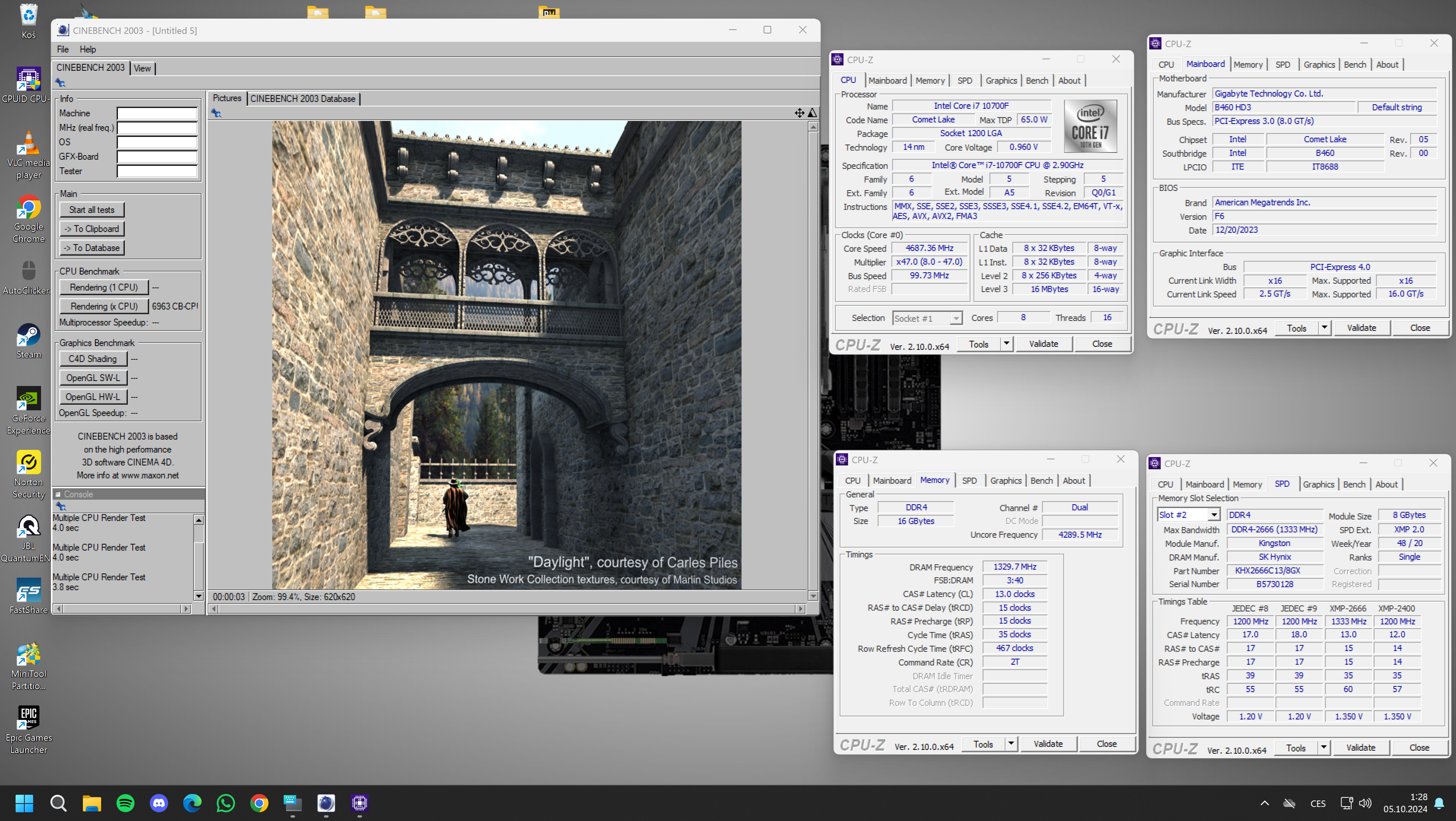
Task: Open Tools dropdown arrow in SPD window
Action: coord(1323,748)
